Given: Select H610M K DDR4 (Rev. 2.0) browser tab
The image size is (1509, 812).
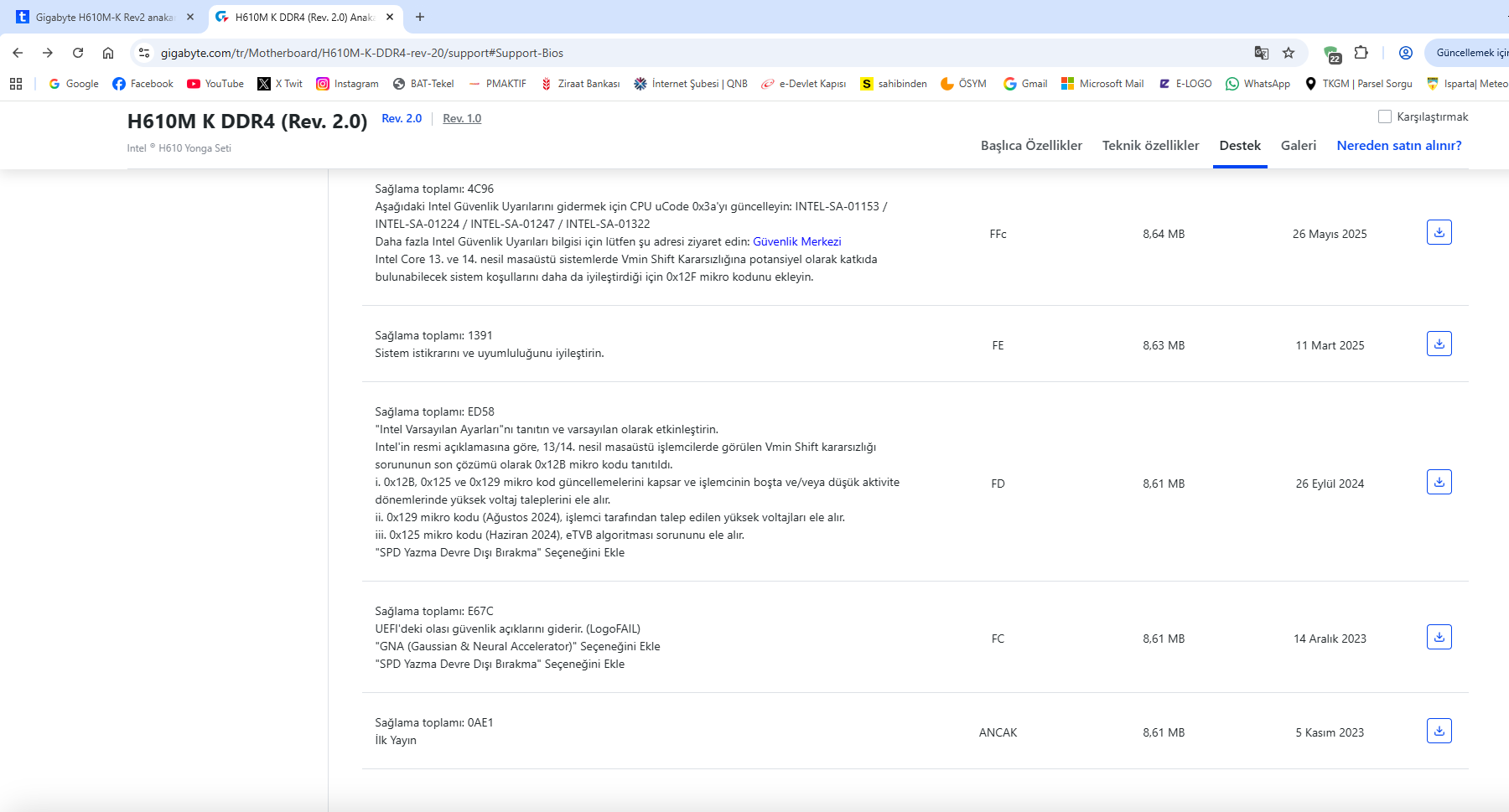Looking at the screenshot, I should tap(305, 17).
